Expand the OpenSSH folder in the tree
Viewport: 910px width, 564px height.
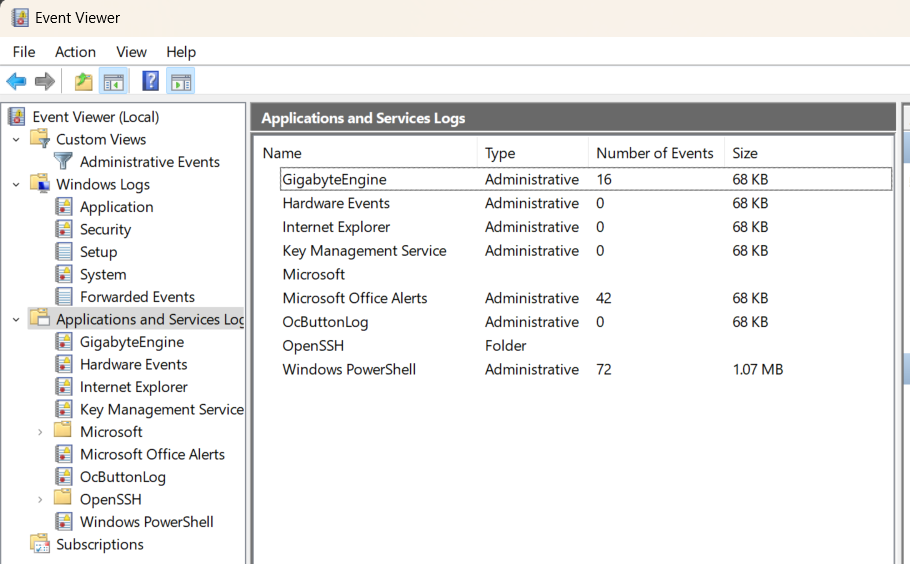40,500
